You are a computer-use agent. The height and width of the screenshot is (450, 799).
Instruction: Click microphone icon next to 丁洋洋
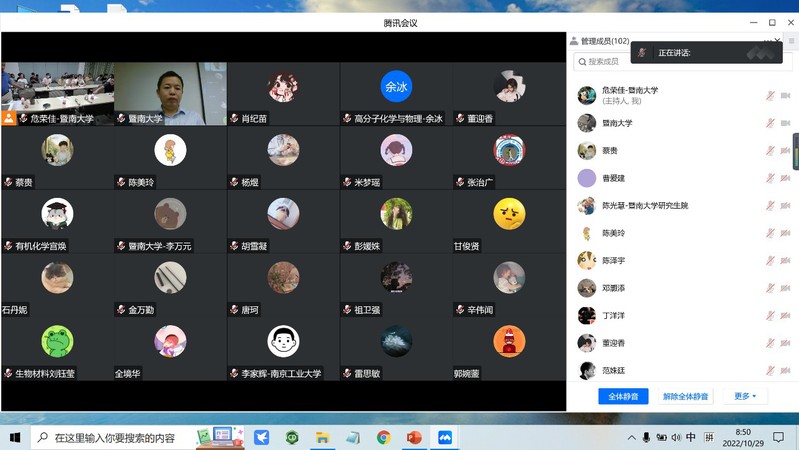(770, 316)
